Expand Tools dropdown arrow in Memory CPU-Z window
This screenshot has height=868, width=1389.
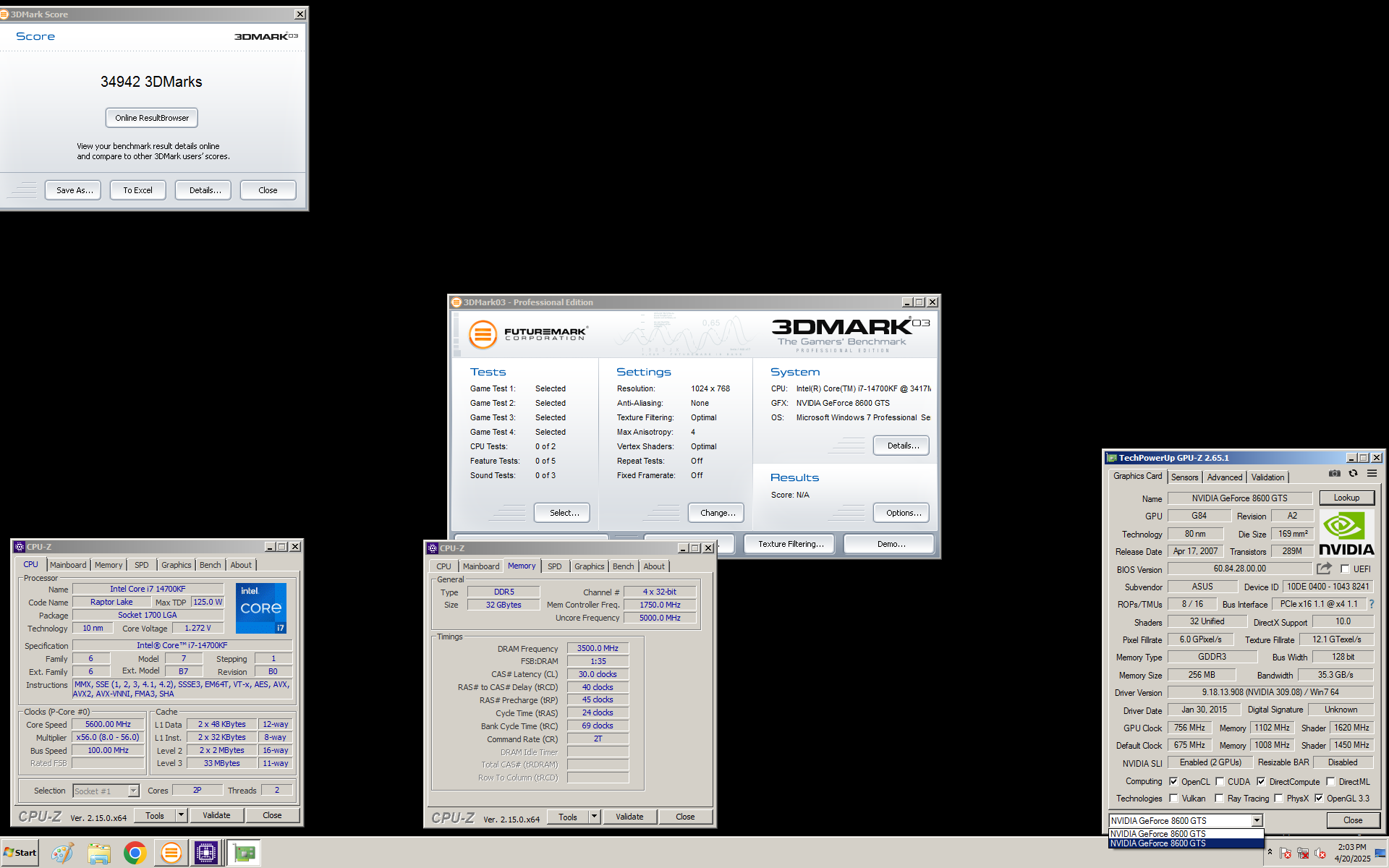coord(594,817)
